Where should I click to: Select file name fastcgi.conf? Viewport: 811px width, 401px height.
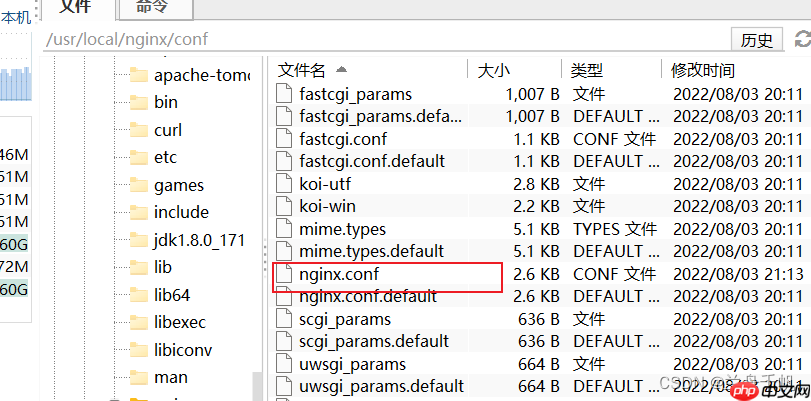click(x=343, y=140)
